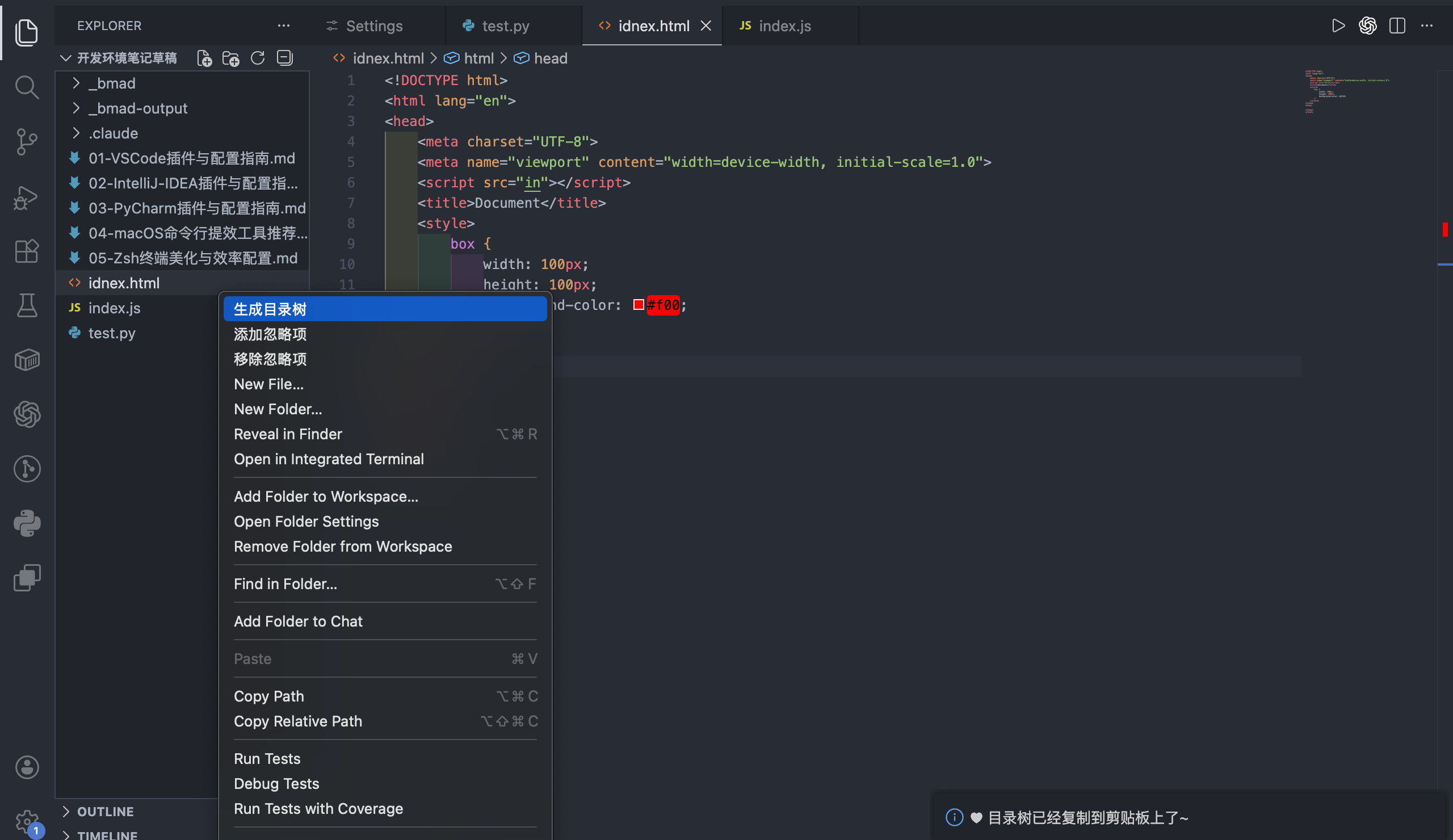1453x840 pixels.
Task: Open the Python sidebar view
Action: (27, 523)
